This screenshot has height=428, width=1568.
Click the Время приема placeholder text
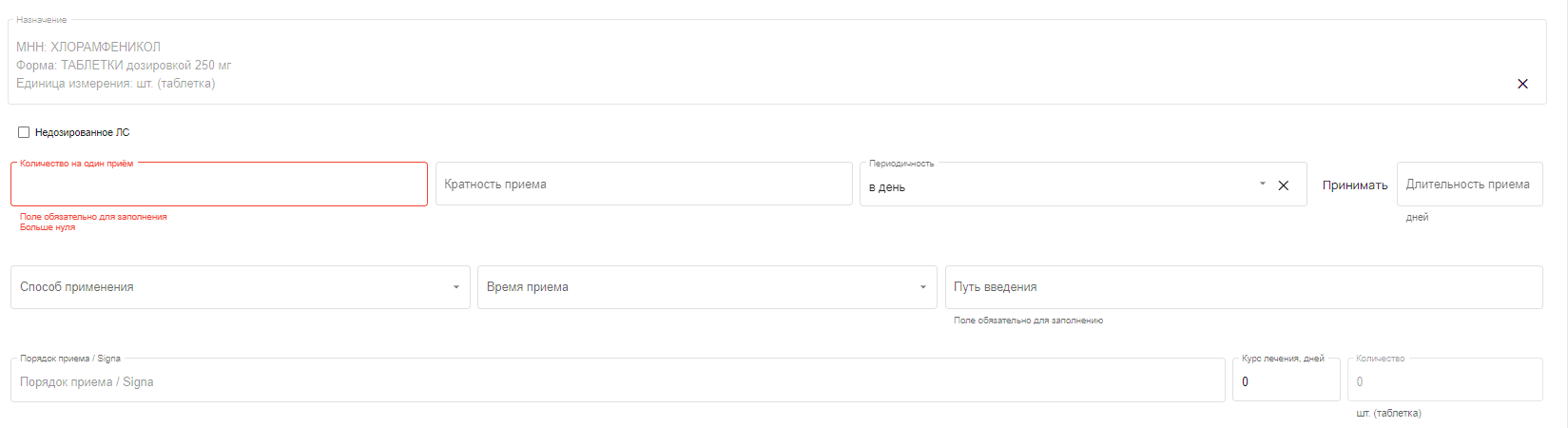[528, 287]
